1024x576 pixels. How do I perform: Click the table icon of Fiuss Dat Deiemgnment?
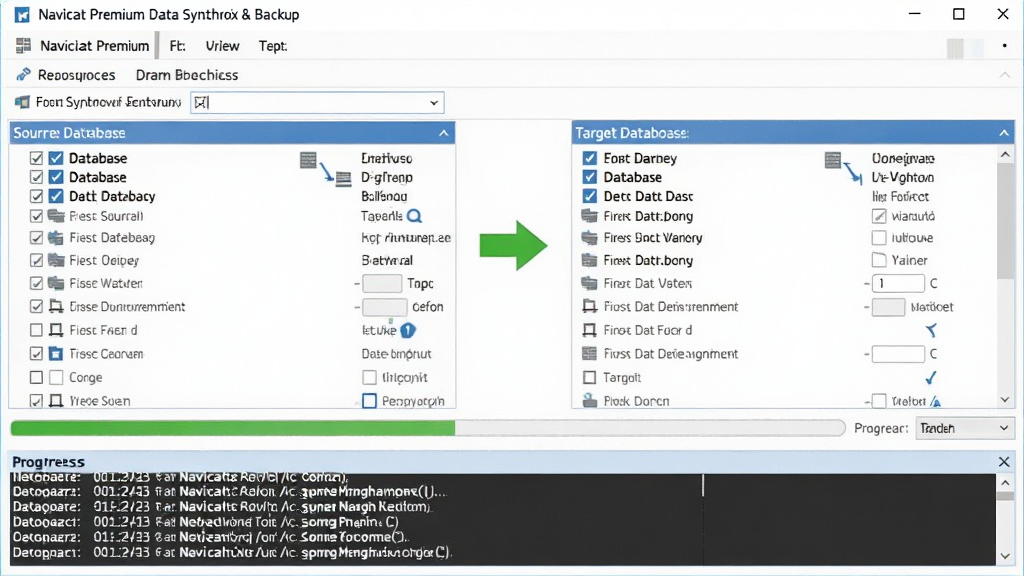590,354
